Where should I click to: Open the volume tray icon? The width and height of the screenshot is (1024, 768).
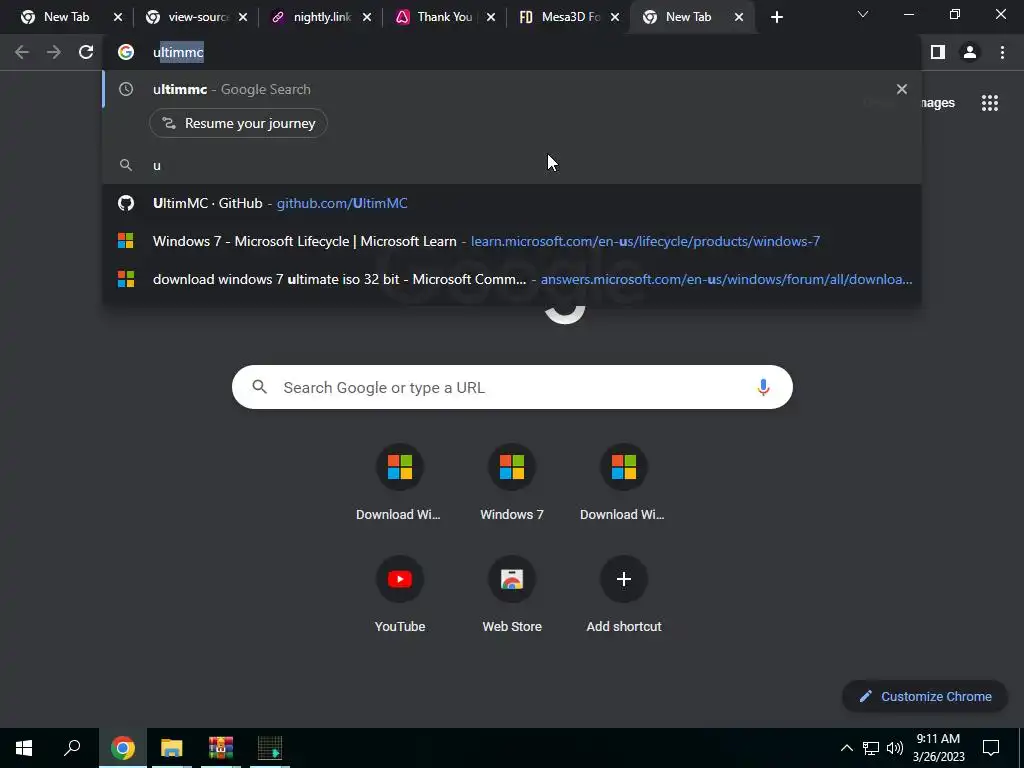coord(895,748)
